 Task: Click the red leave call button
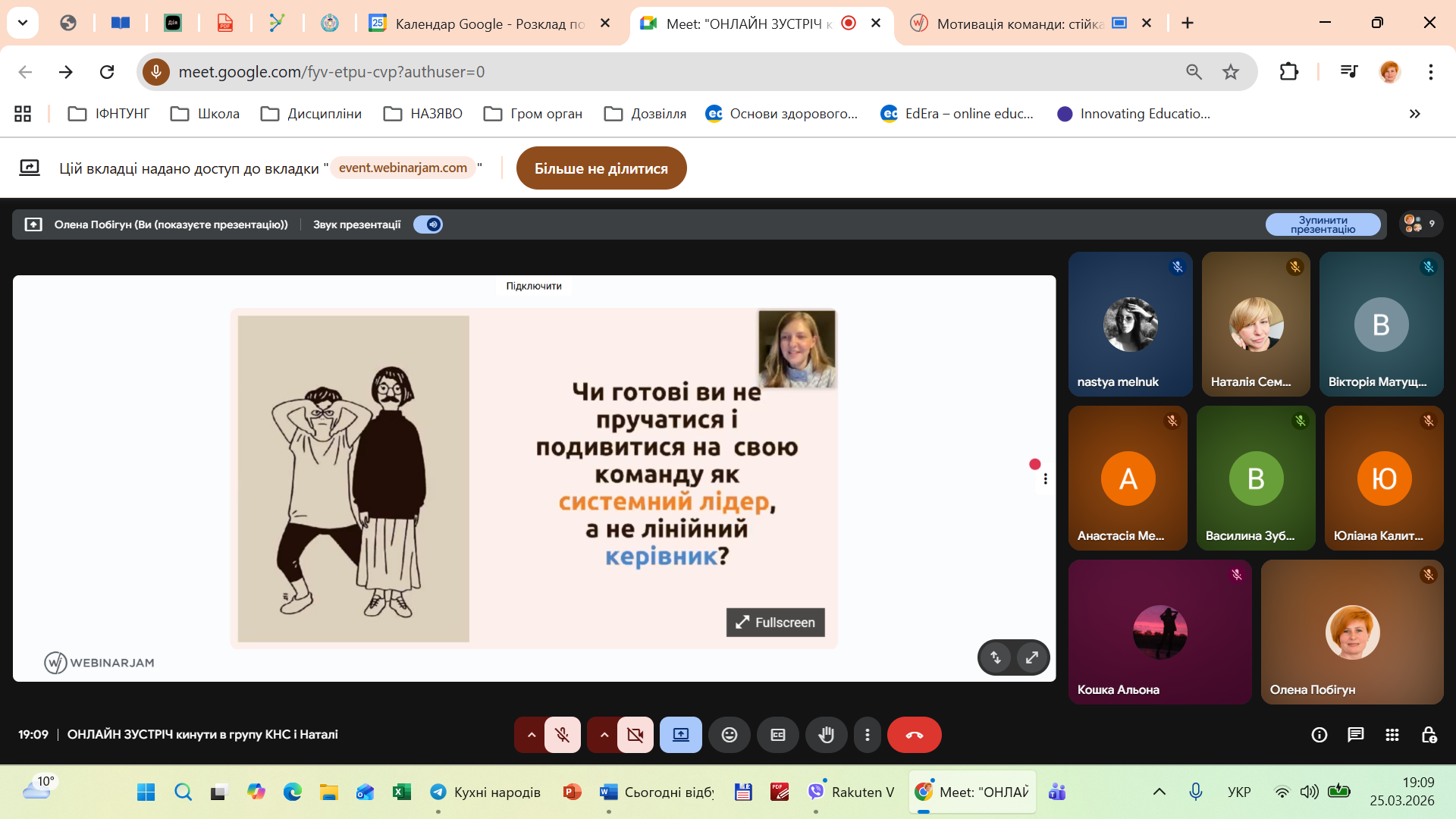coord(914,735)
